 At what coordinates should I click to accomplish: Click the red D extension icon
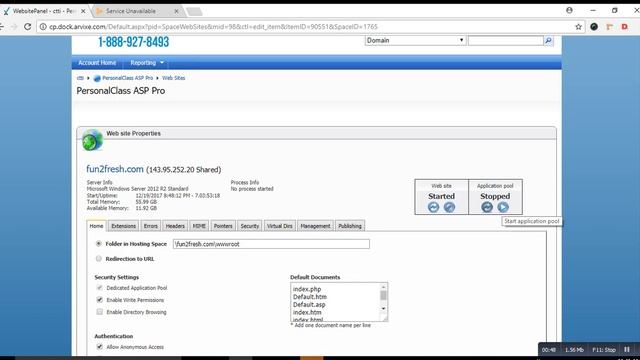coord(624,27)
